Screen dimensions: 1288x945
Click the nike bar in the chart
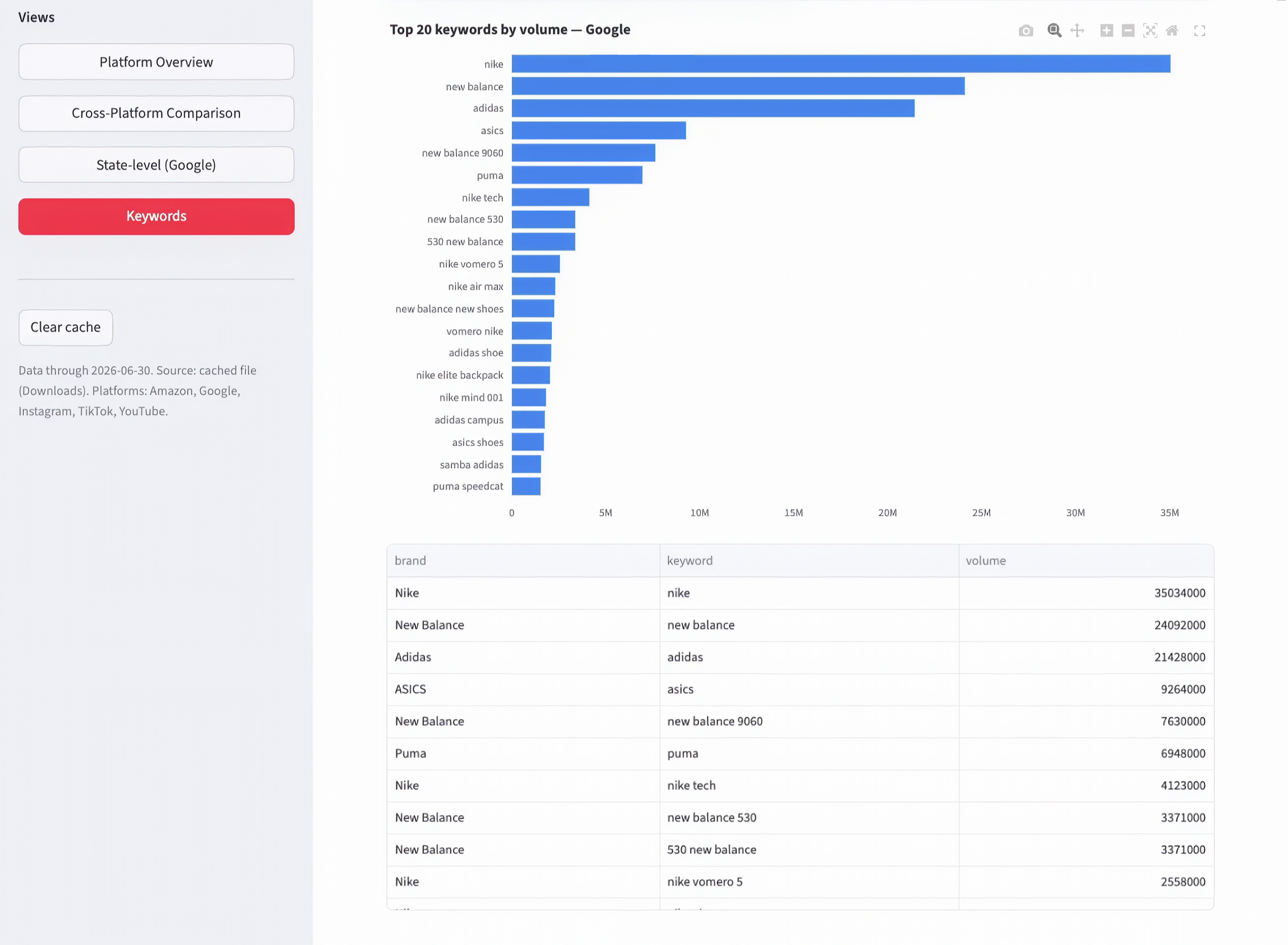[841, 63]
